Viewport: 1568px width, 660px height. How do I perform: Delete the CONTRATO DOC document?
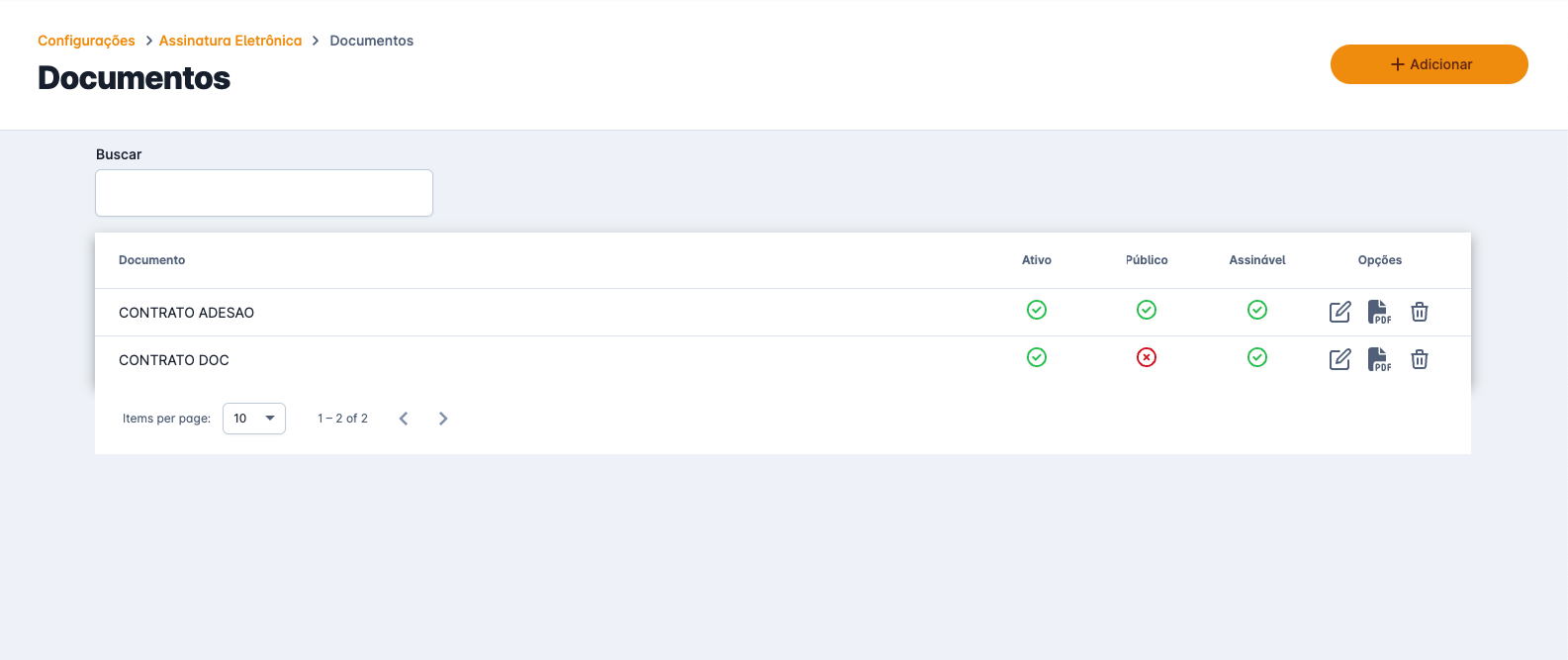[1420, 359]
